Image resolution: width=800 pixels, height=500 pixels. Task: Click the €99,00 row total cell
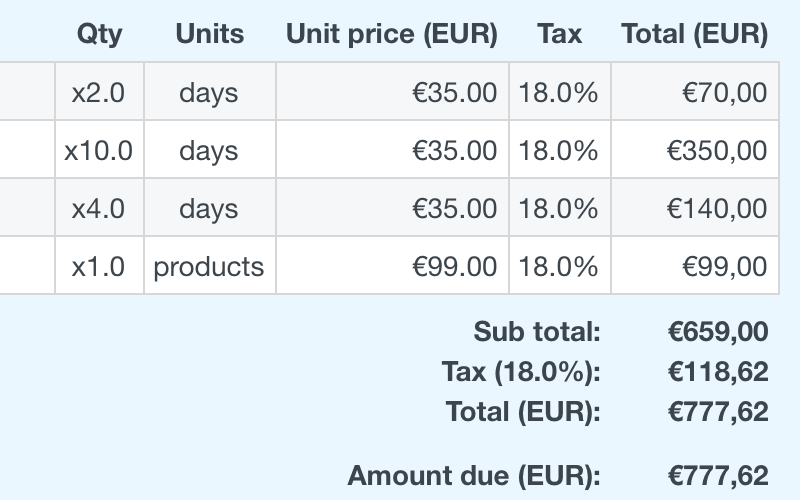[x=724, y=267]
